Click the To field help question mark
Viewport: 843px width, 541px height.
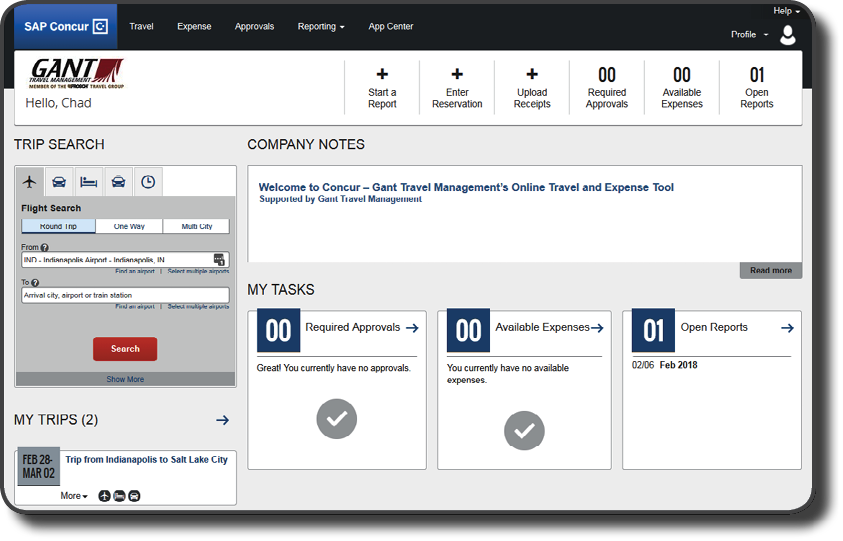[35, 282]
